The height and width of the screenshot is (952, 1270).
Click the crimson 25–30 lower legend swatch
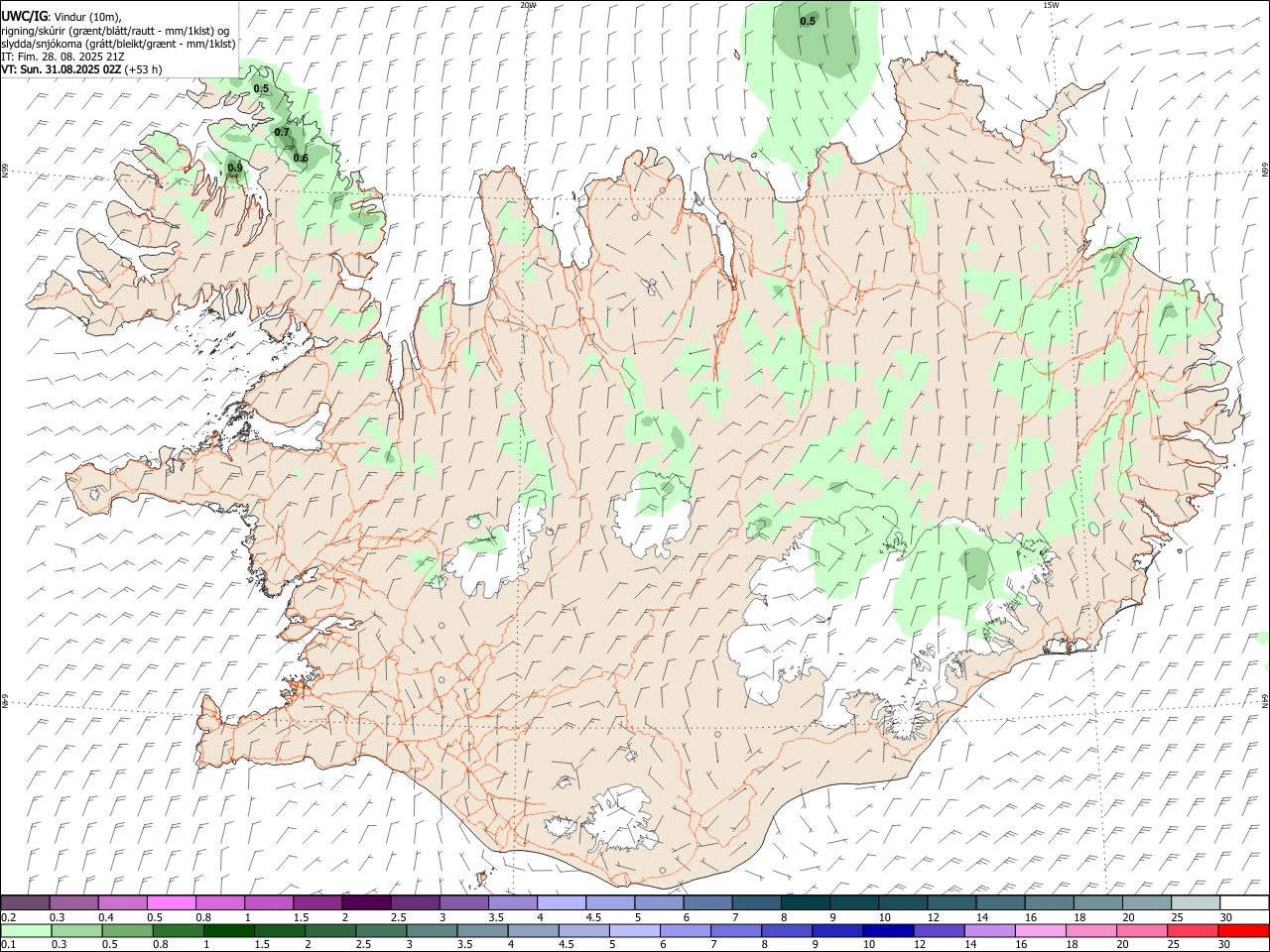click(1193, 930)
